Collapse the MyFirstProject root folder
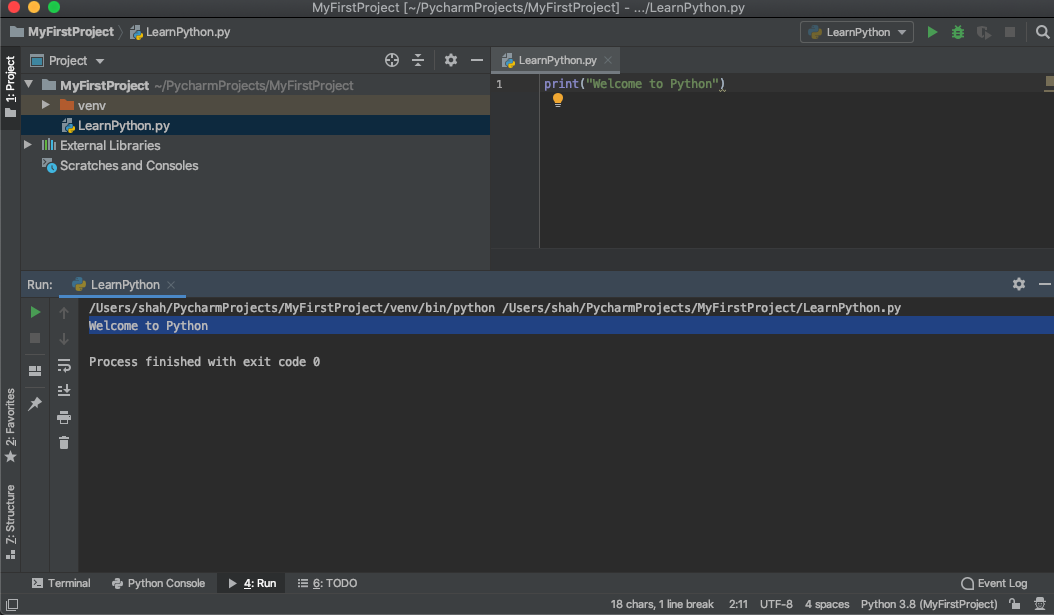This screenshot has width=1054, height=615. pos(29,85)
